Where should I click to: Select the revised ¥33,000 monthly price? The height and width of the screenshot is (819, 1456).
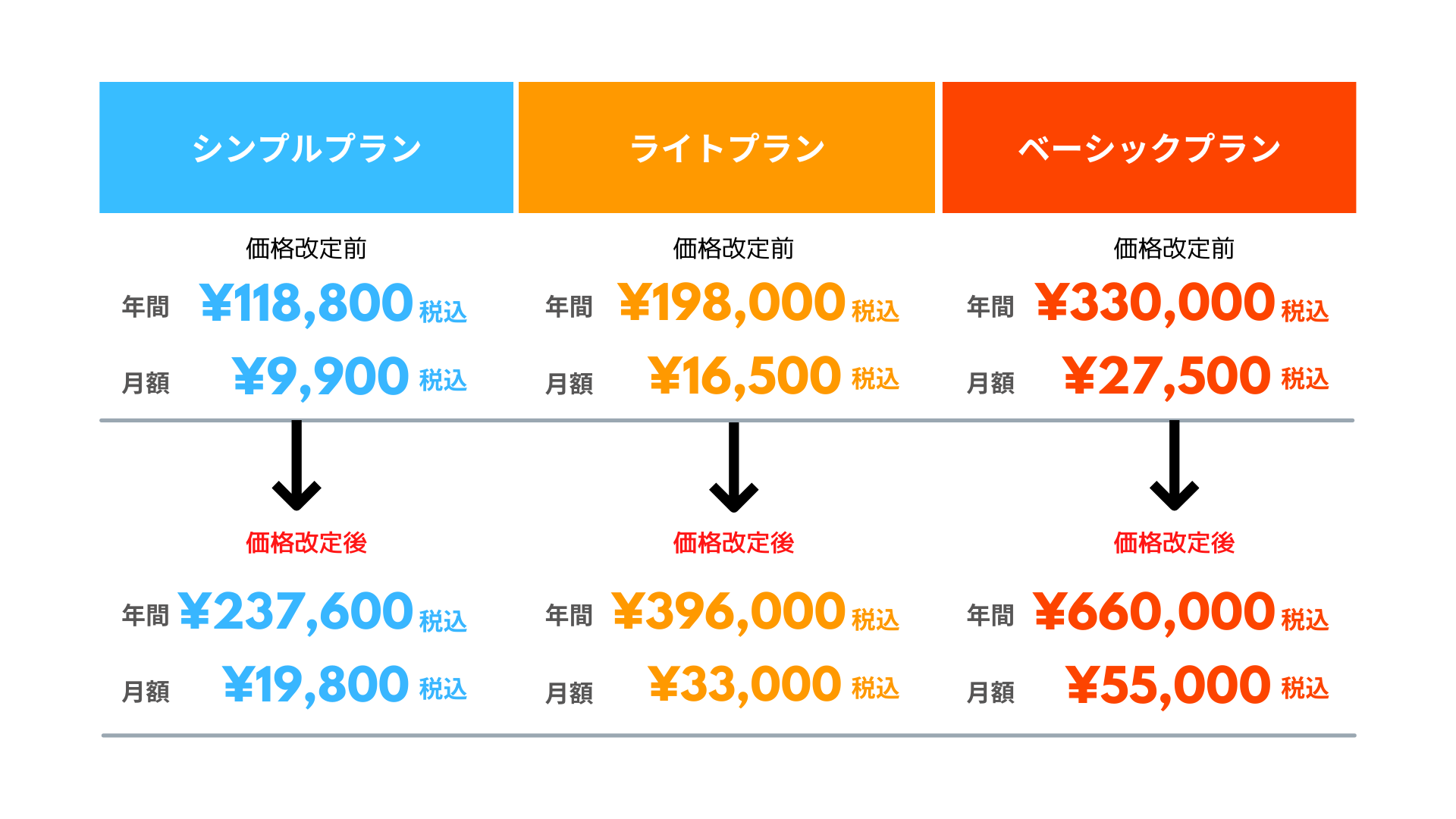point(745,685)
